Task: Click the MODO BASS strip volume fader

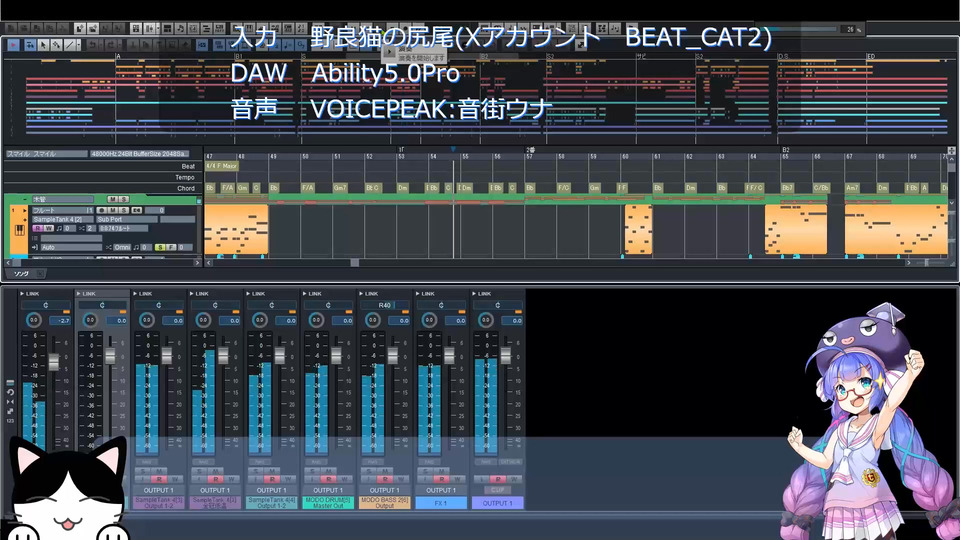Action: point(392,356)
